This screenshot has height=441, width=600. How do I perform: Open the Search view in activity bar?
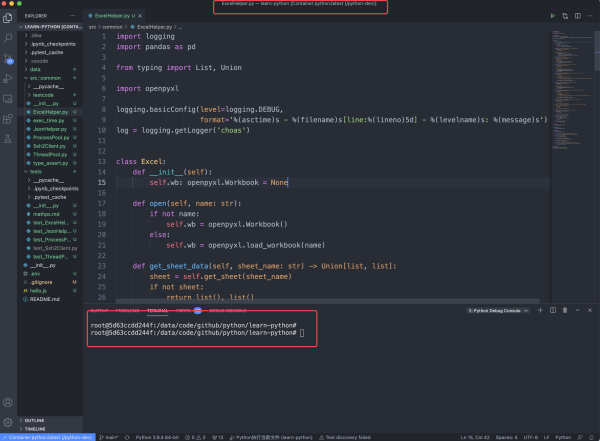click(x=8, y=37)
